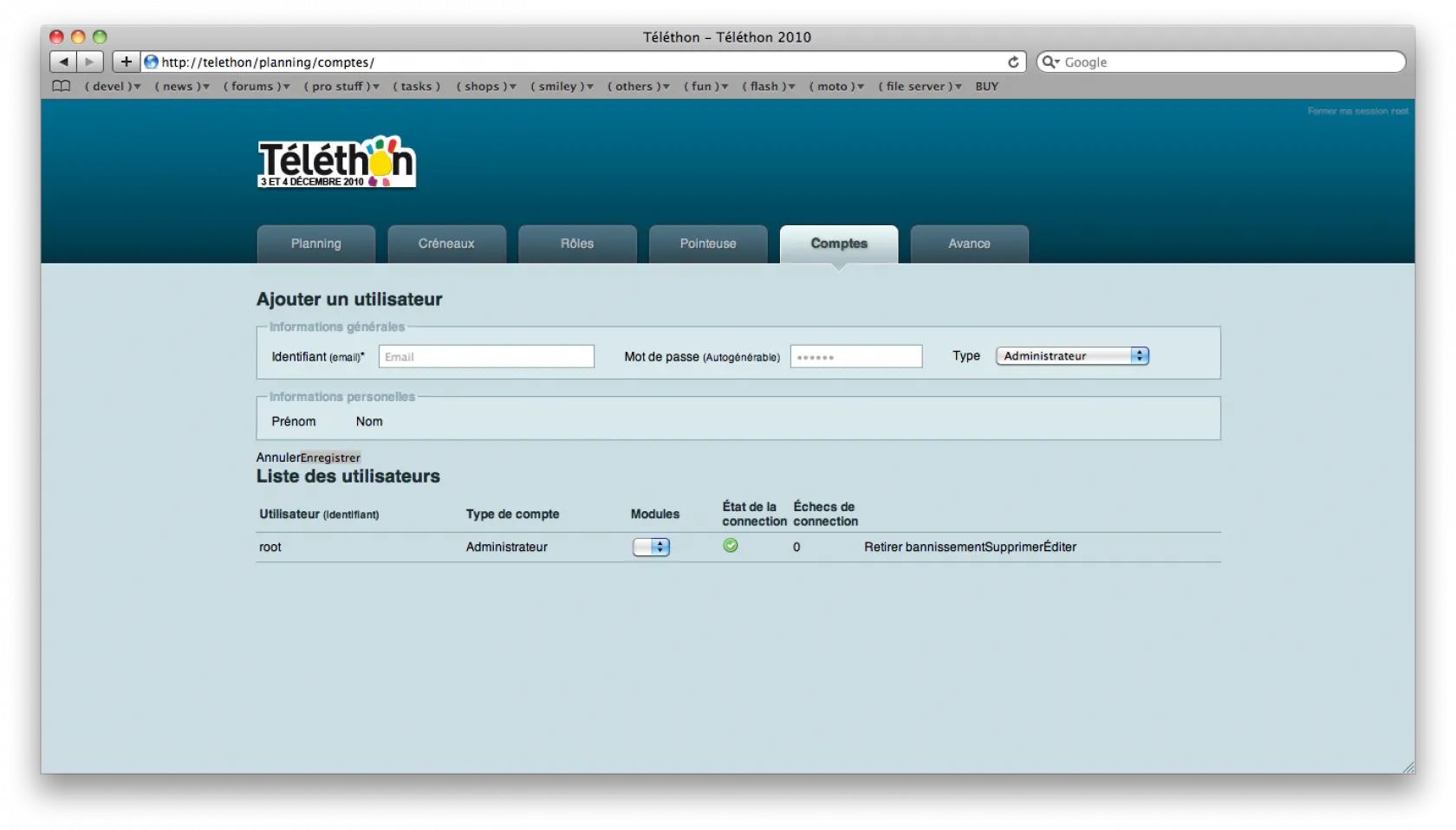The width and height of the screenshot is (1456, 830).
Task: Click the Identifiant email input field
Action: [486, 357]
